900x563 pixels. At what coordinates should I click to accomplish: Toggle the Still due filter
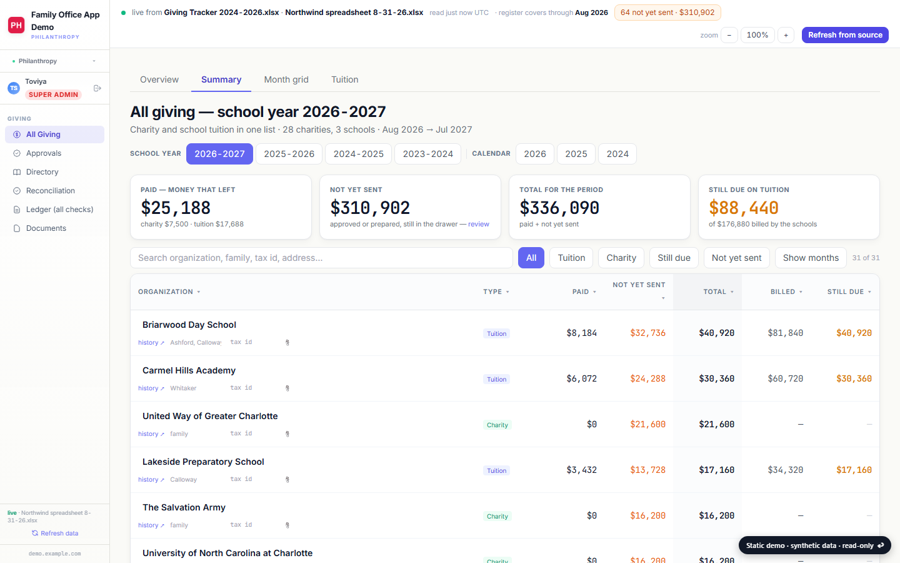coord(674,258)
